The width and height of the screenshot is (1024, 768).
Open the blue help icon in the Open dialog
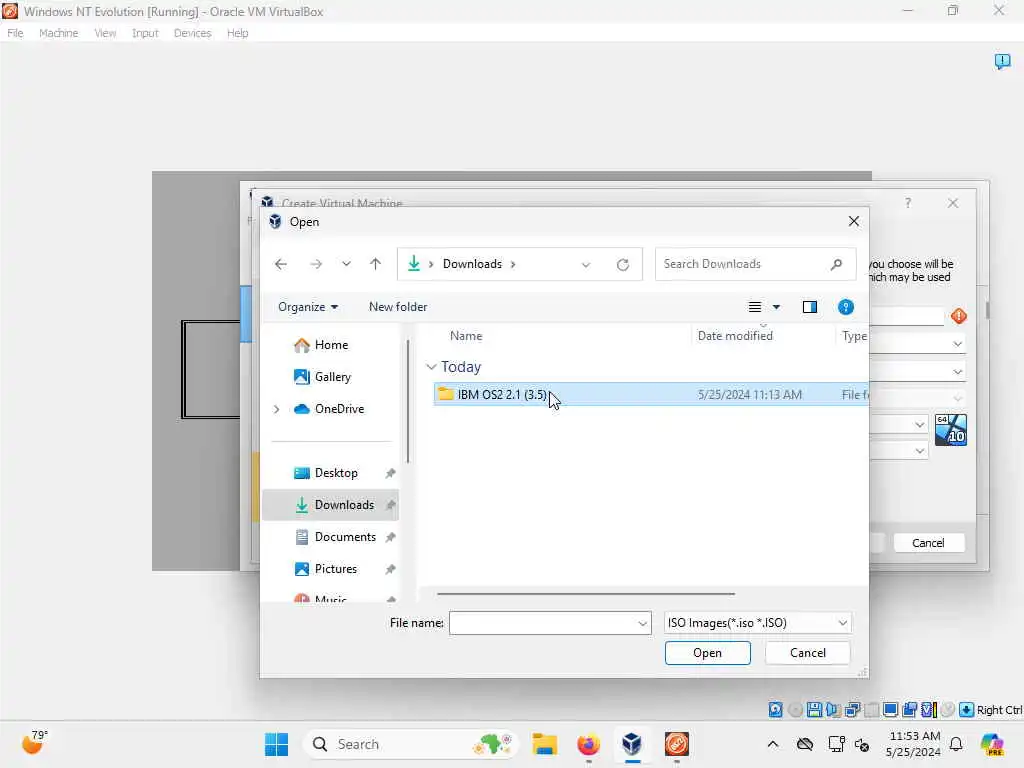point(846,307)
